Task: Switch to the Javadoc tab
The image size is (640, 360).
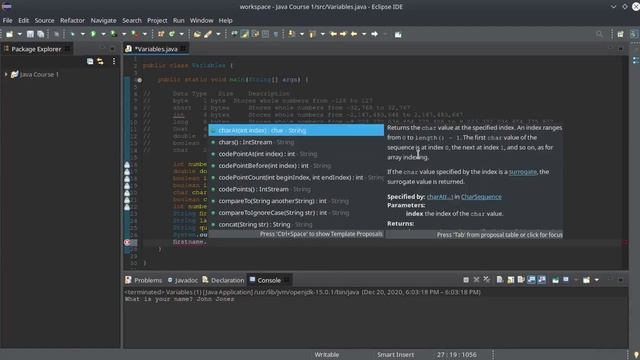Action: click(182, 280)
